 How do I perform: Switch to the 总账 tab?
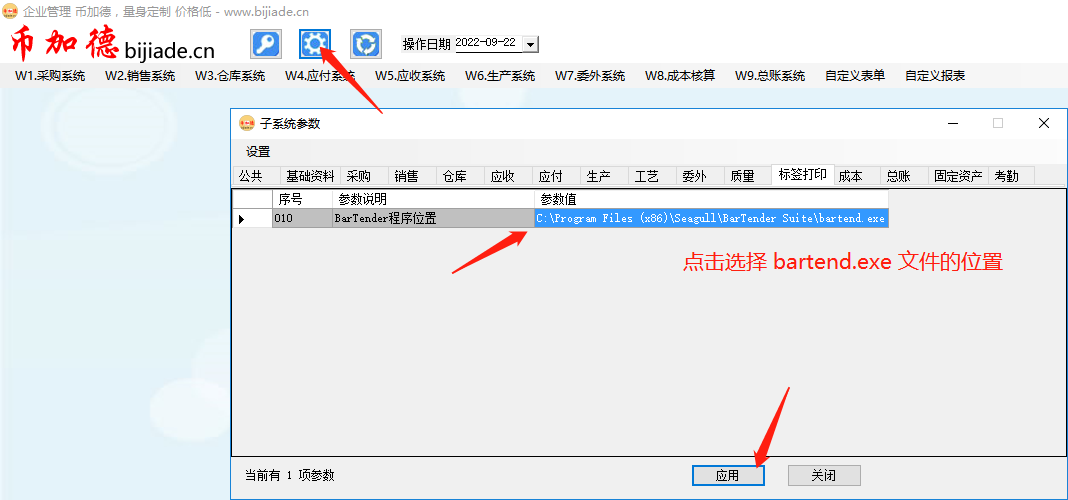pyautogui.click(x=904, y=176)
